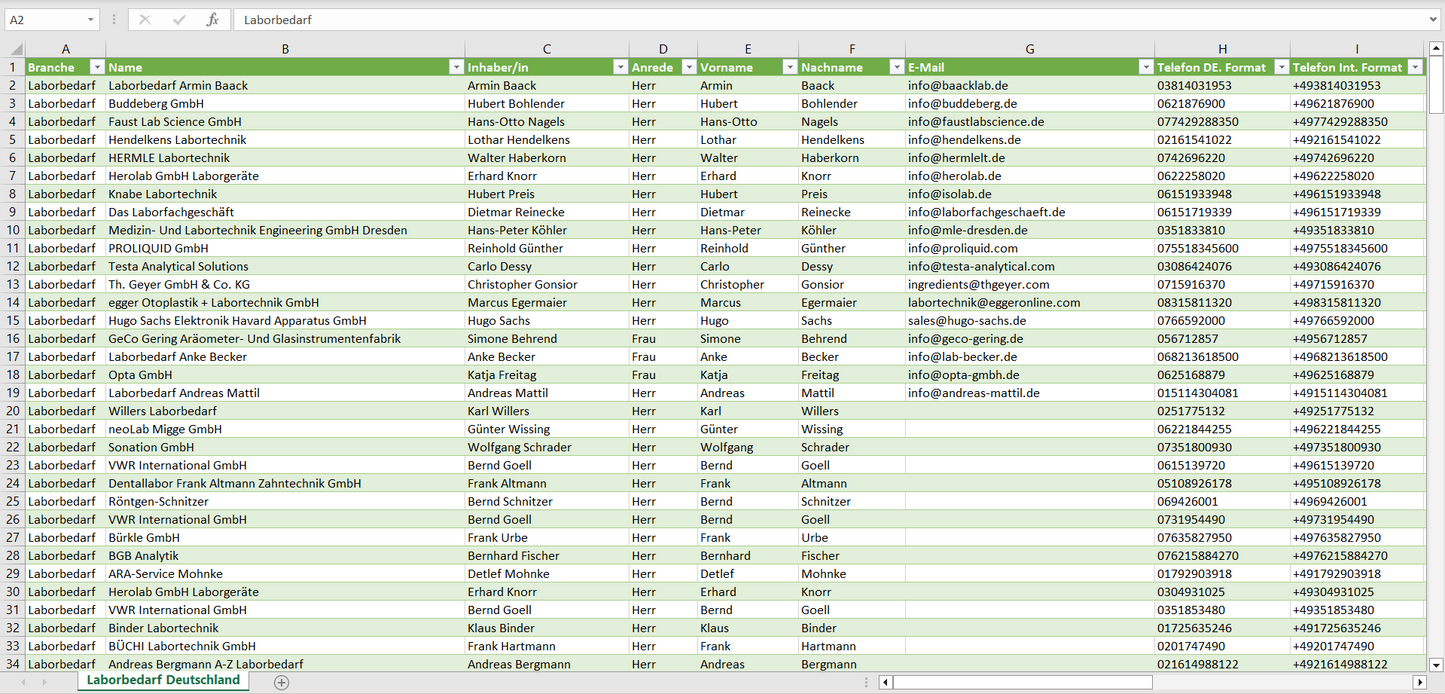Click the Enter checkmark in formula bar

(x=179, y=20)
